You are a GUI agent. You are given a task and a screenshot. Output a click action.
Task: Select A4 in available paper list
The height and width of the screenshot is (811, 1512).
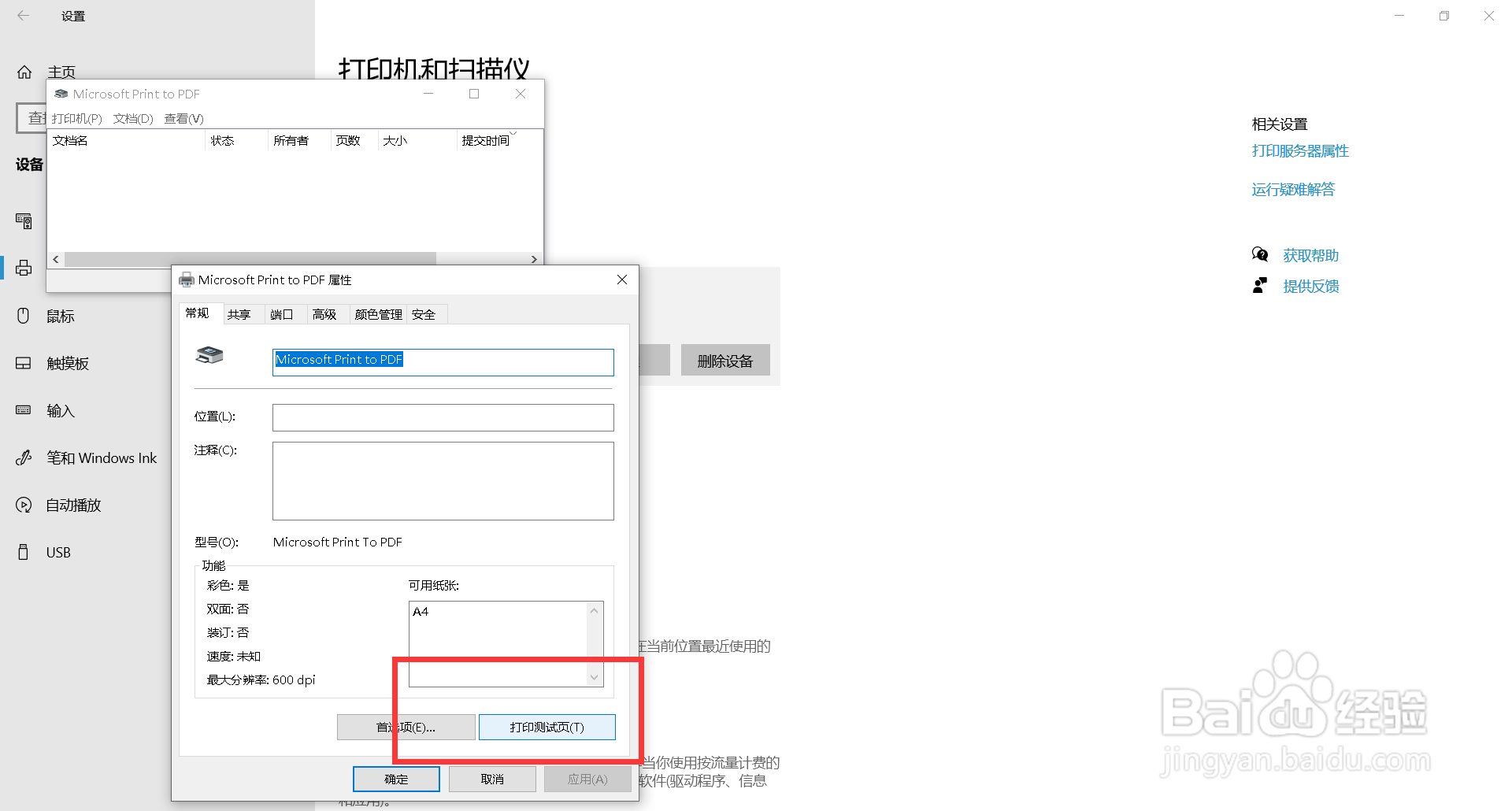click(x=421, y=611)
